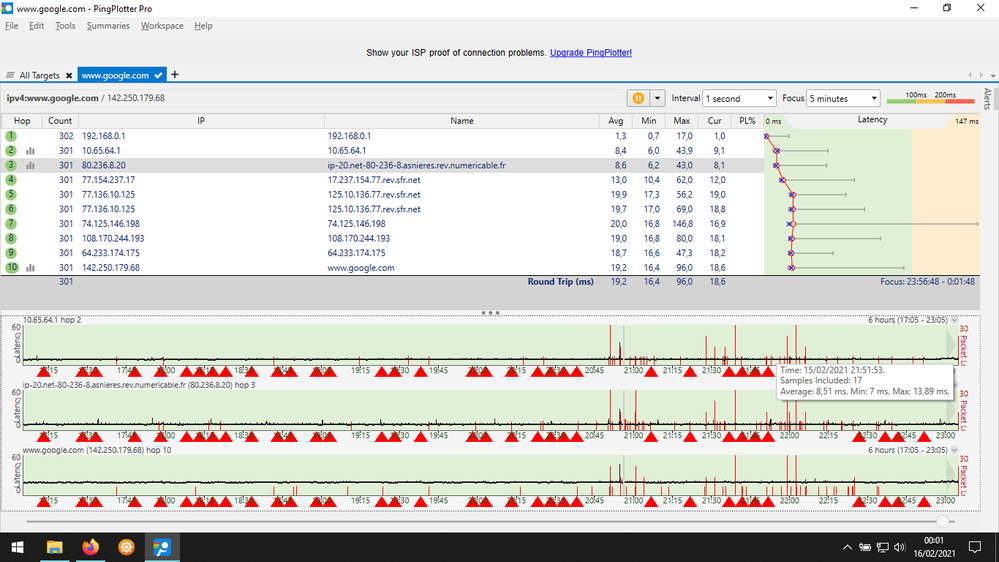Click the hop 6 green status circle
The height and width of the screenshot is (562, 999).
point(11,209)
